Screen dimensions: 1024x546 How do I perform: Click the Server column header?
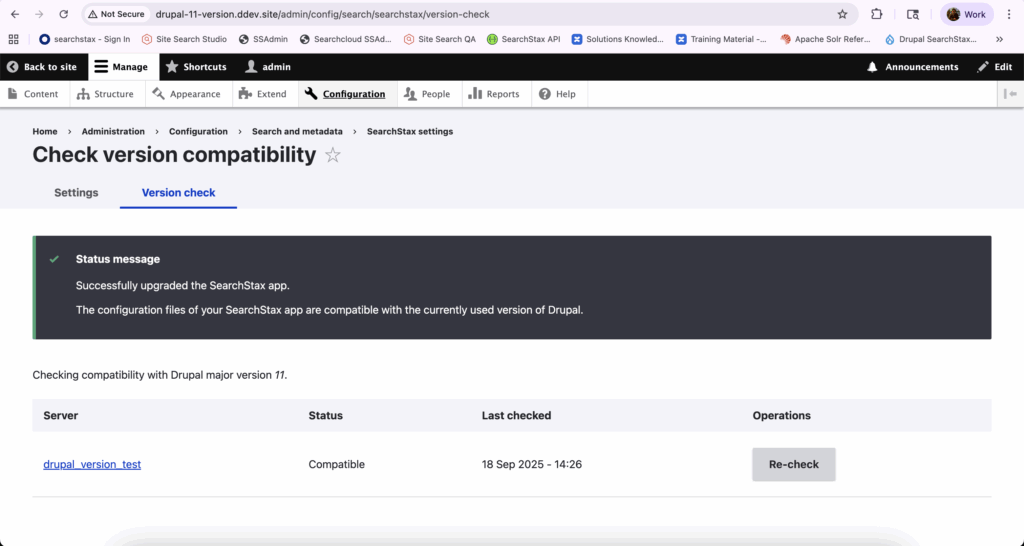(61, 415)
